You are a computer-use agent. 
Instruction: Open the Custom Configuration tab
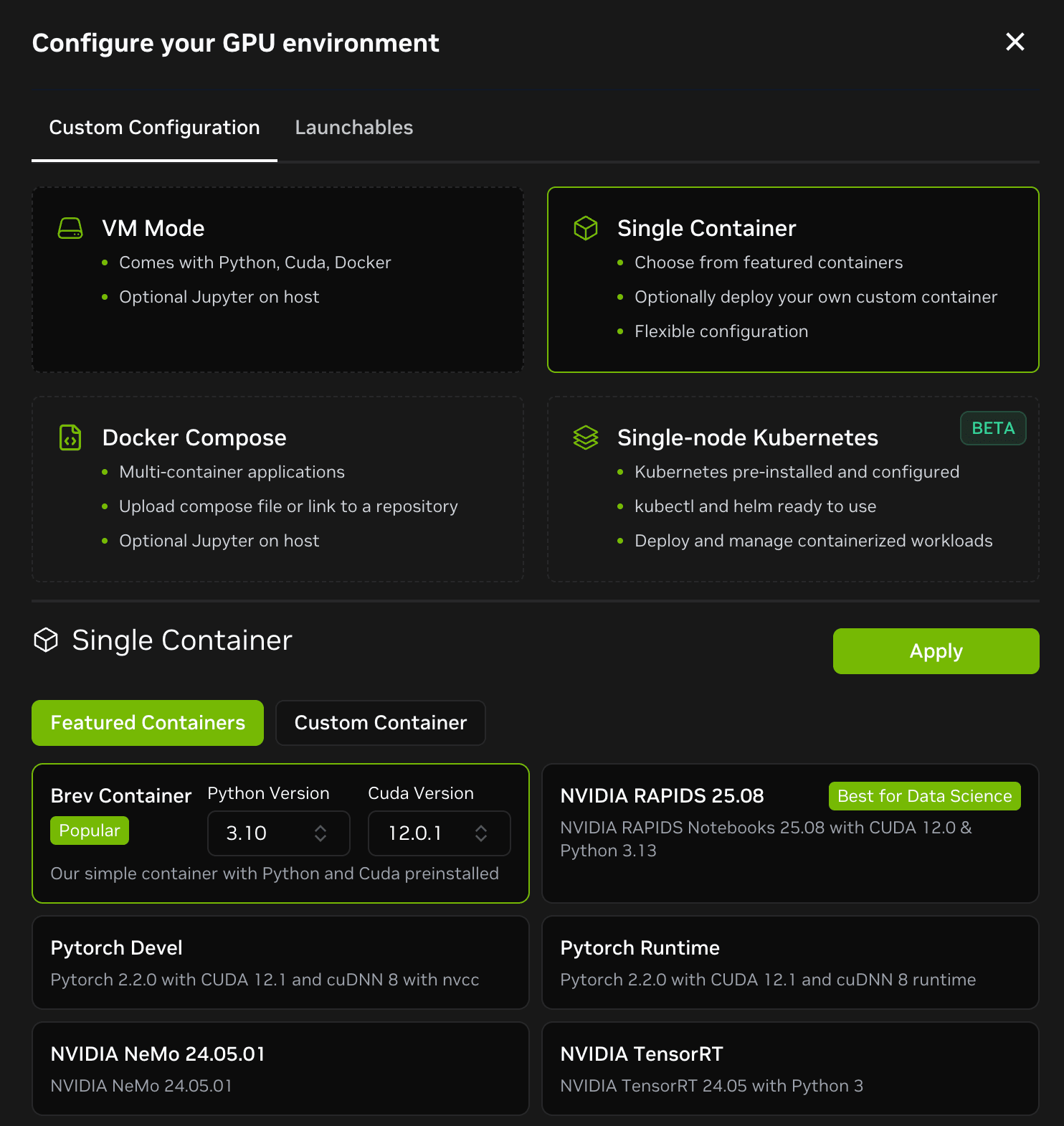(x=154, y=128)
